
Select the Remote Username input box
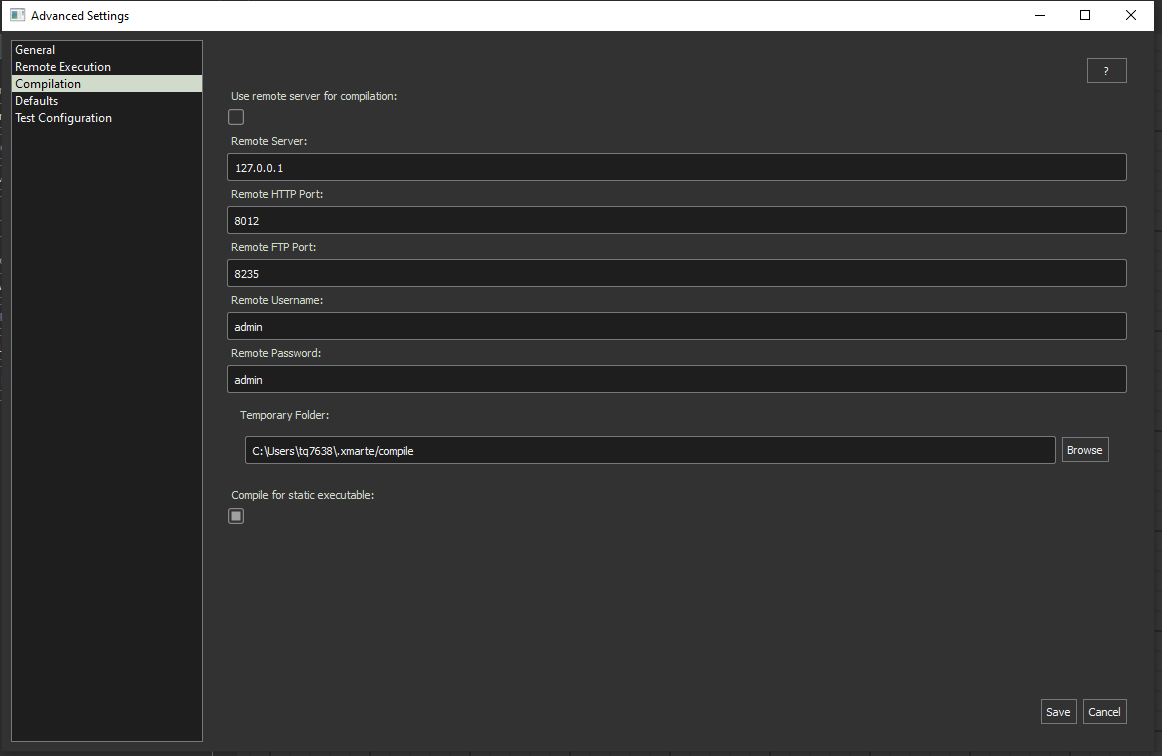click(677, 327)
